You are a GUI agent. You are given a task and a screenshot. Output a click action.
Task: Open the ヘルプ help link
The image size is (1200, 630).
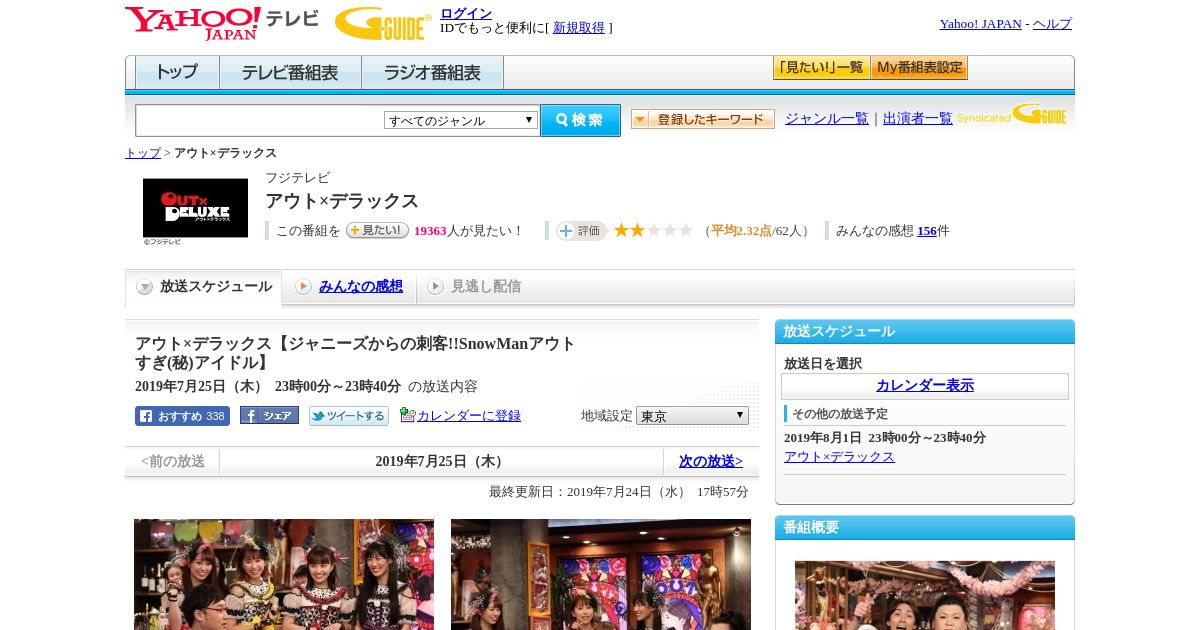(1052, 24)
